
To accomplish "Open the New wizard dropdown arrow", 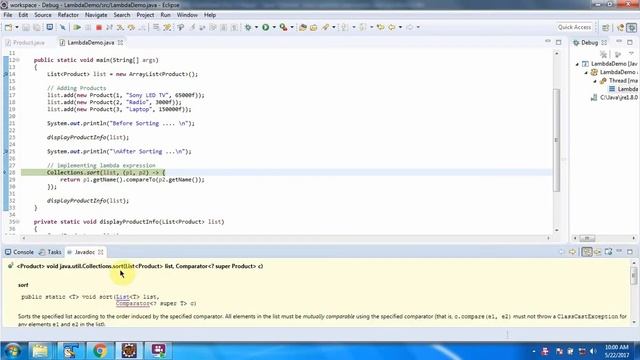I will (17, 27).
